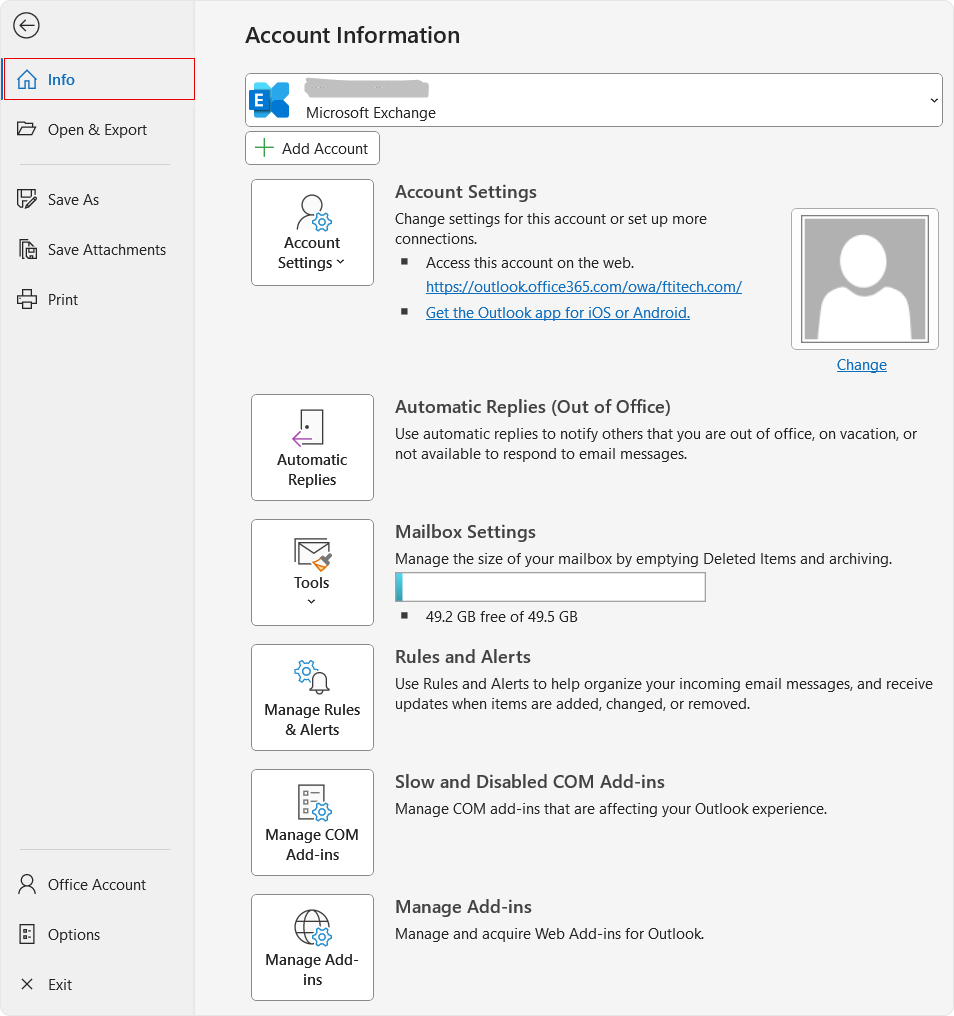Image resolution: width=954 pixels, height=1016 pixels.
Task: Click Get the Outlook app link
Action: pyautogui.click(x=557, y=312)
